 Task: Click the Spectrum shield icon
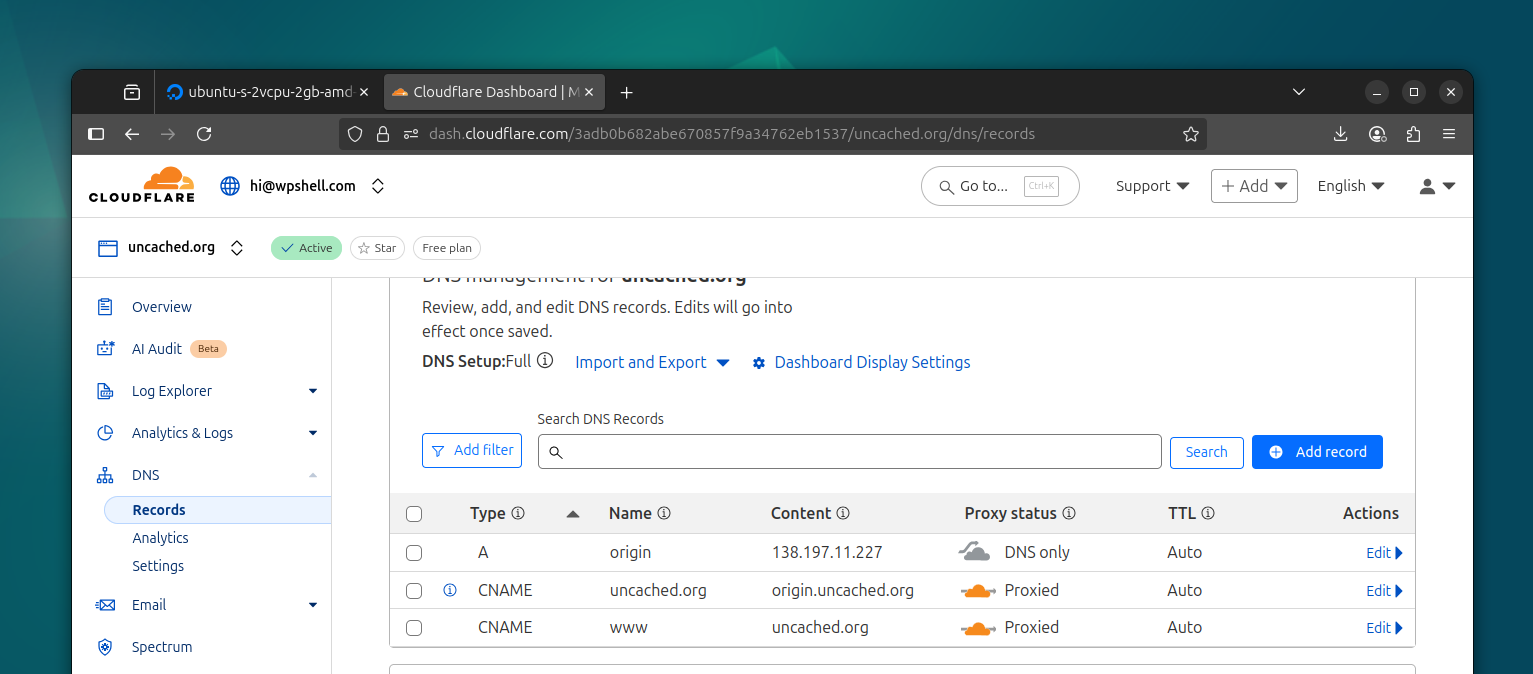coord(105,647)
